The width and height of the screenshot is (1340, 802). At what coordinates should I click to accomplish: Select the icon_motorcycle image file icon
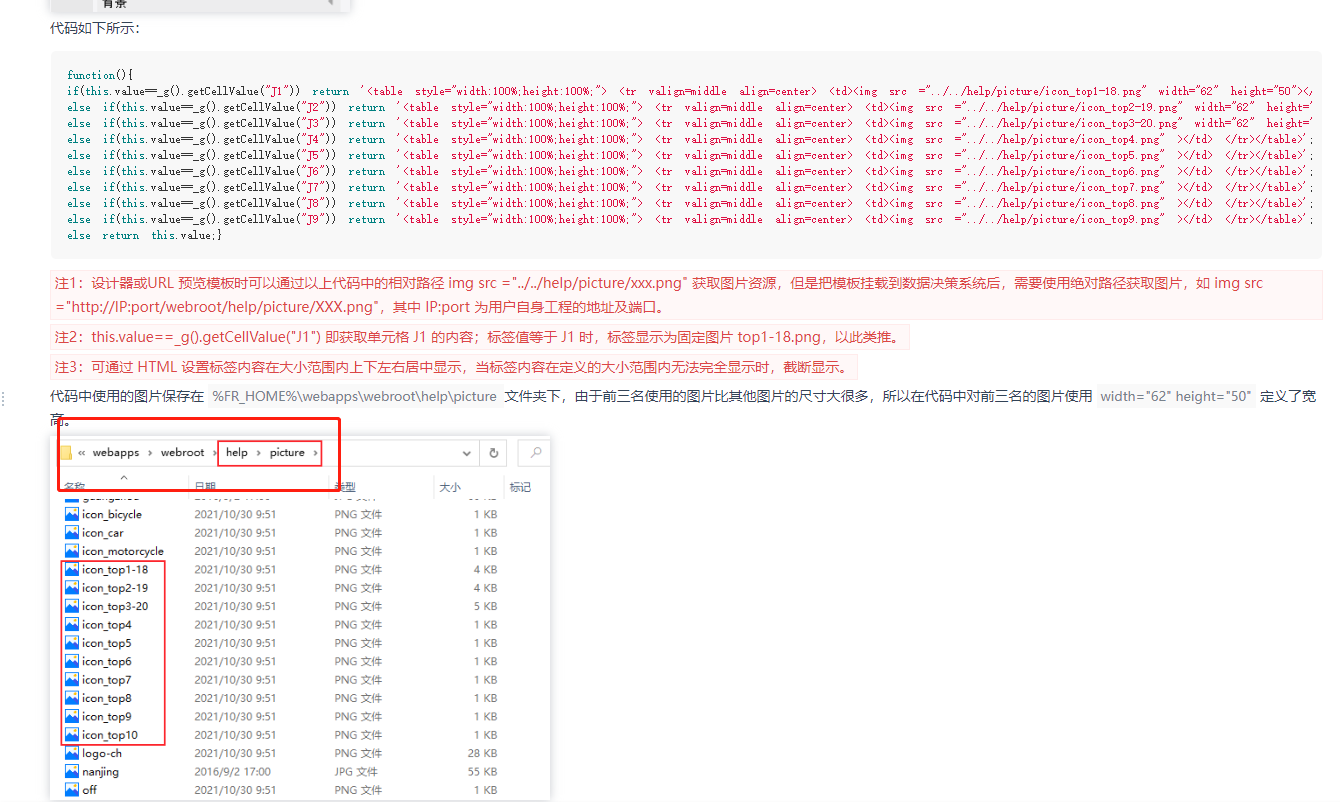(x=72, y=551)
